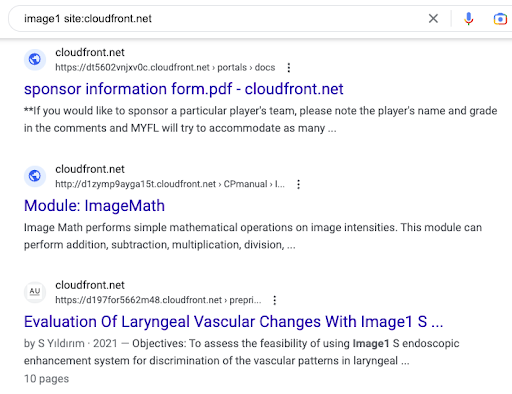
Task: Clear the search box with the X icon
Action: point(433,18)
